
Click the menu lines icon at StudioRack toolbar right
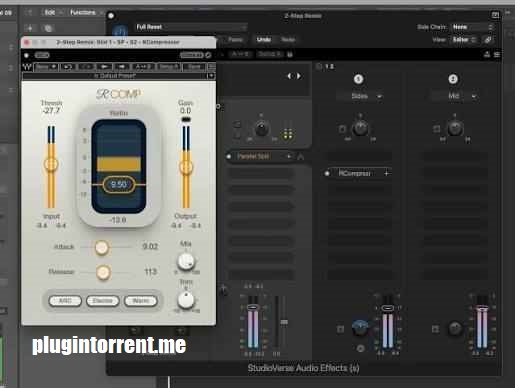coord(497,54)
